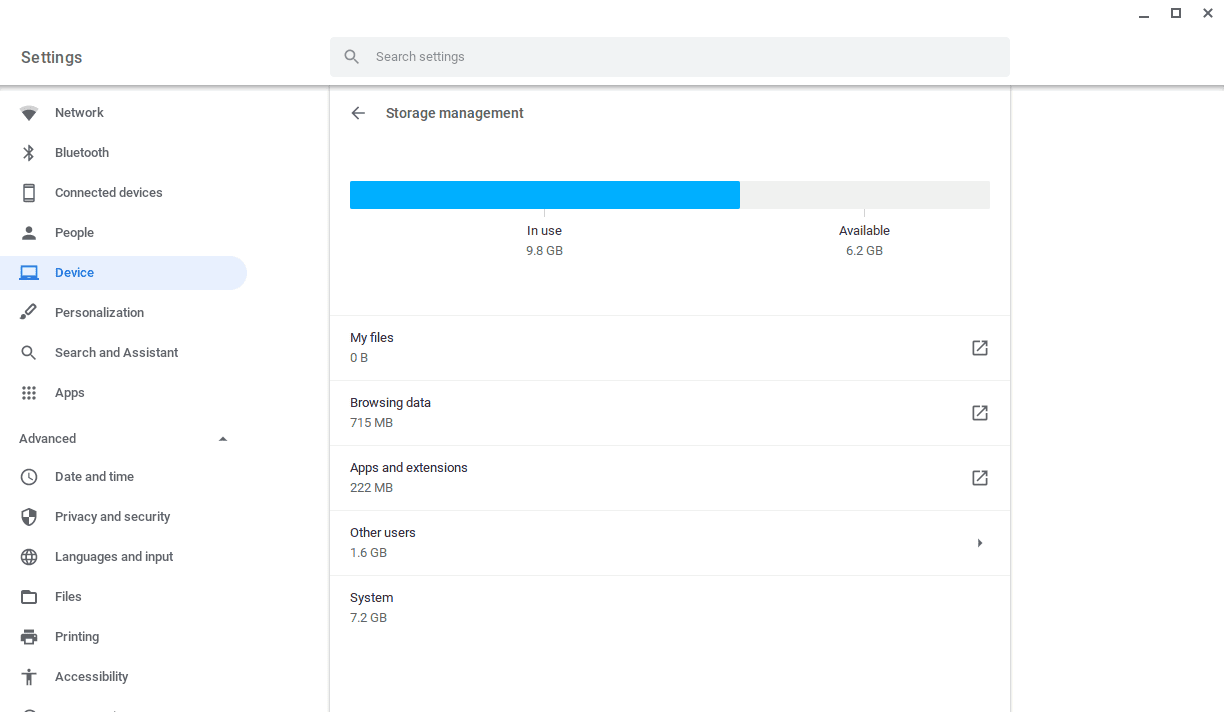Maximize the Settings window
Viewport: 1224px width, 712px height.
click(x=1176, y=13)
